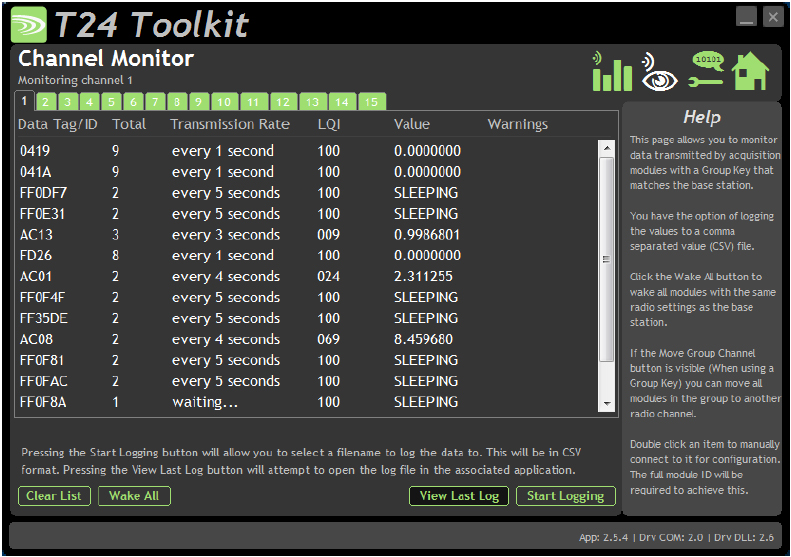Switch to channel tab 9
791x557 pixels.
pos(199,102)
